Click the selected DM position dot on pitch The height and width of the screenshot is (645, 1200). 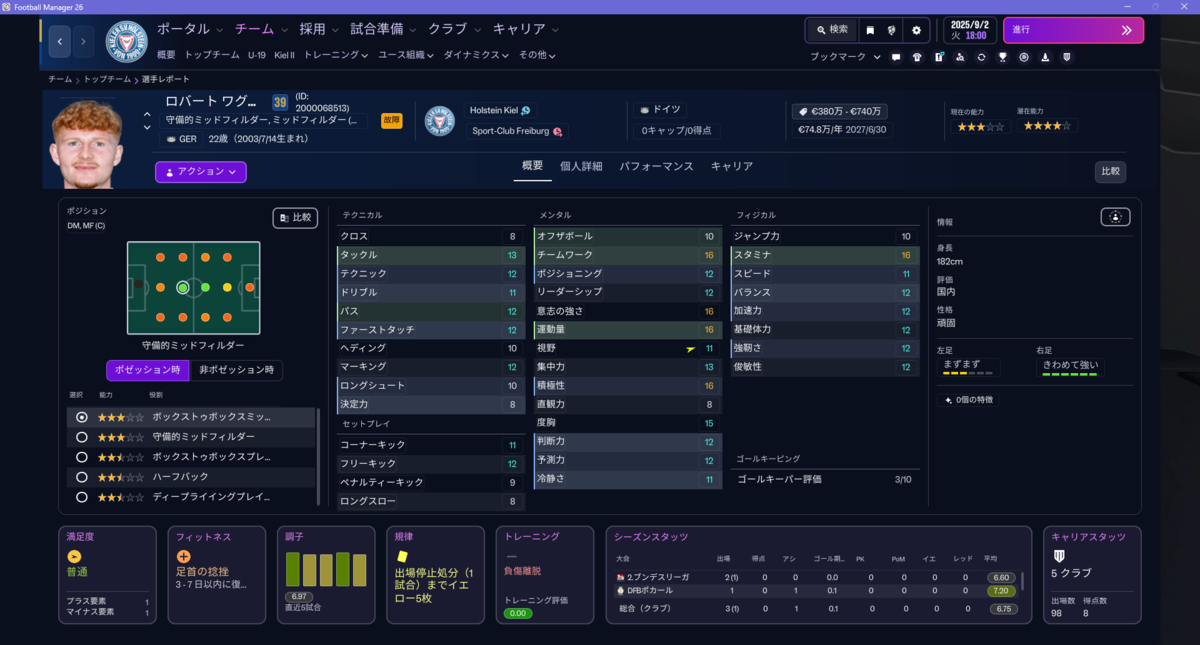[182, 287]
